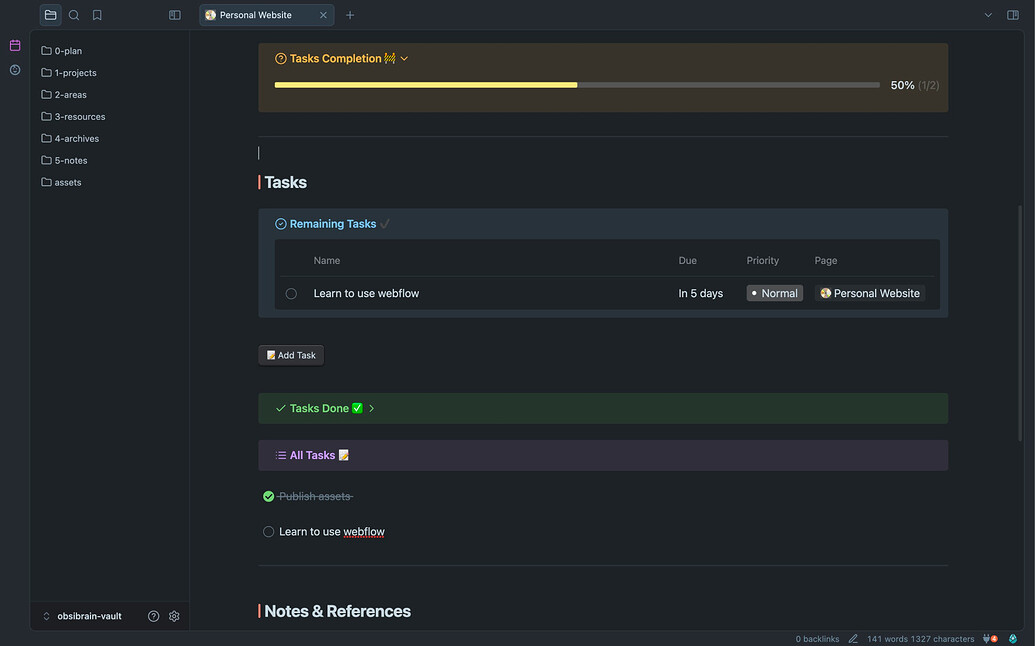1035x646 pixels.
Task: Click the pencil edit icon in the status bar
Action: pyautogui.click(x=853, y=638)
